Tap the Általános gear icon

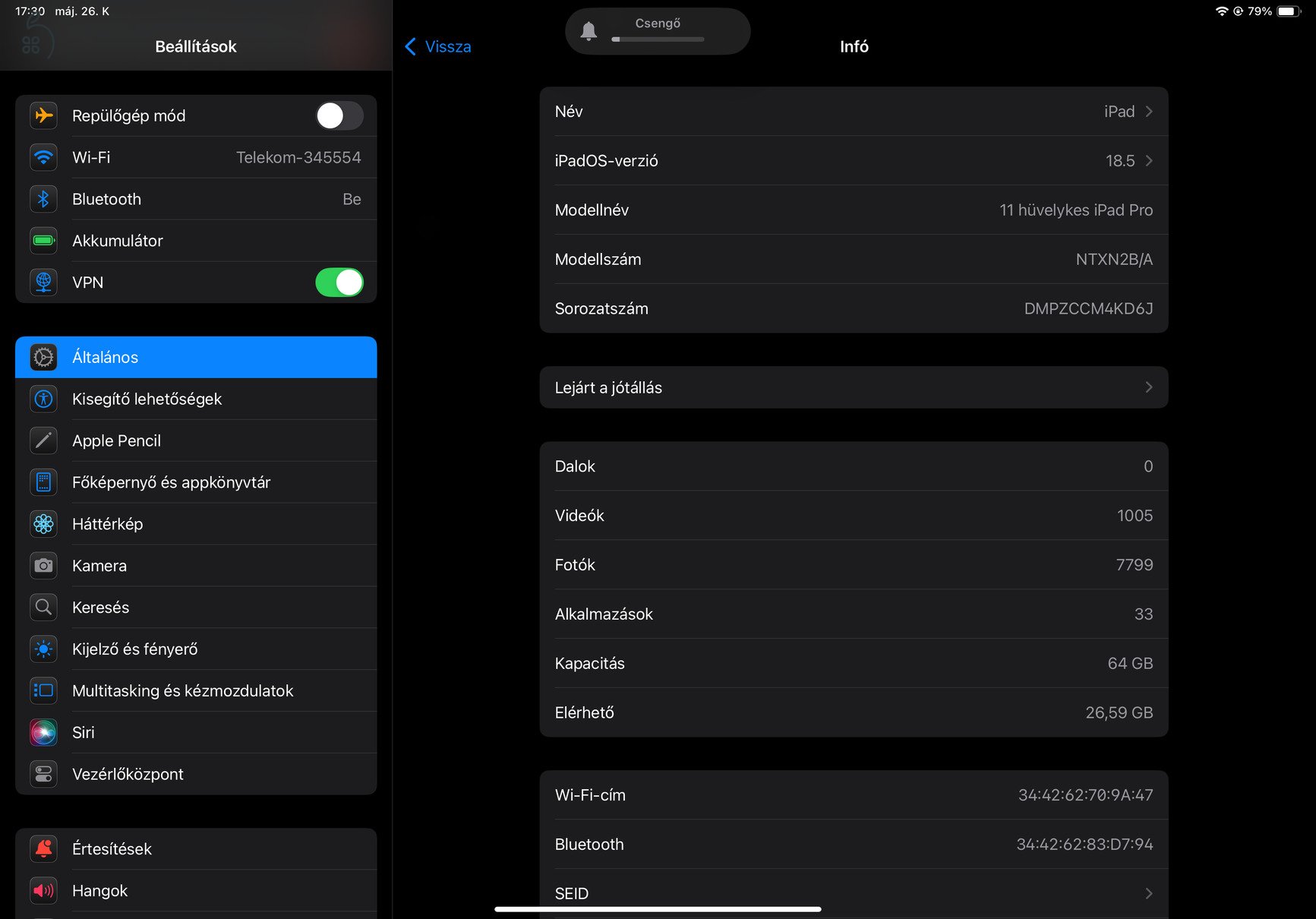pyautogui.click(x=44, y=357)
